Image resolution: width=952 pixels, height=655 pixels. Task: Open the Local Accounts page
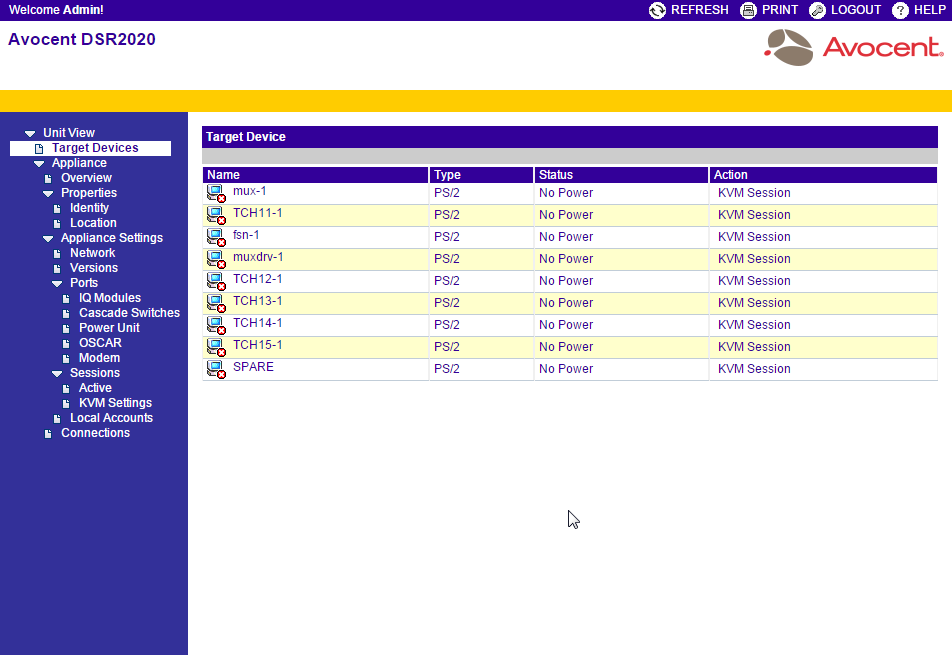pos(111,418)
